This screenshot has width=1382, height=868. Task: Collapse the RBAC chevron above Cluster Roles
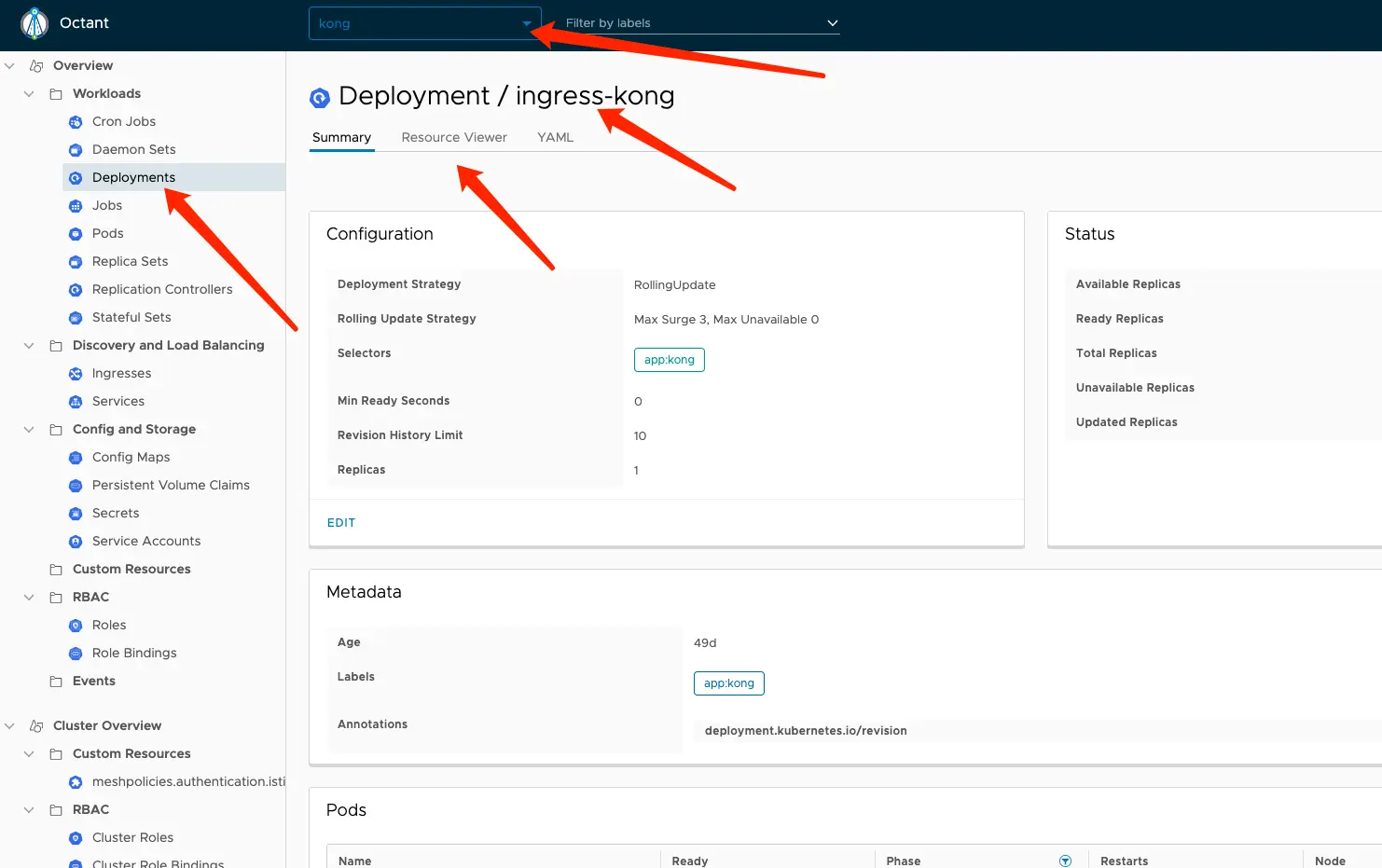point(29,810)
